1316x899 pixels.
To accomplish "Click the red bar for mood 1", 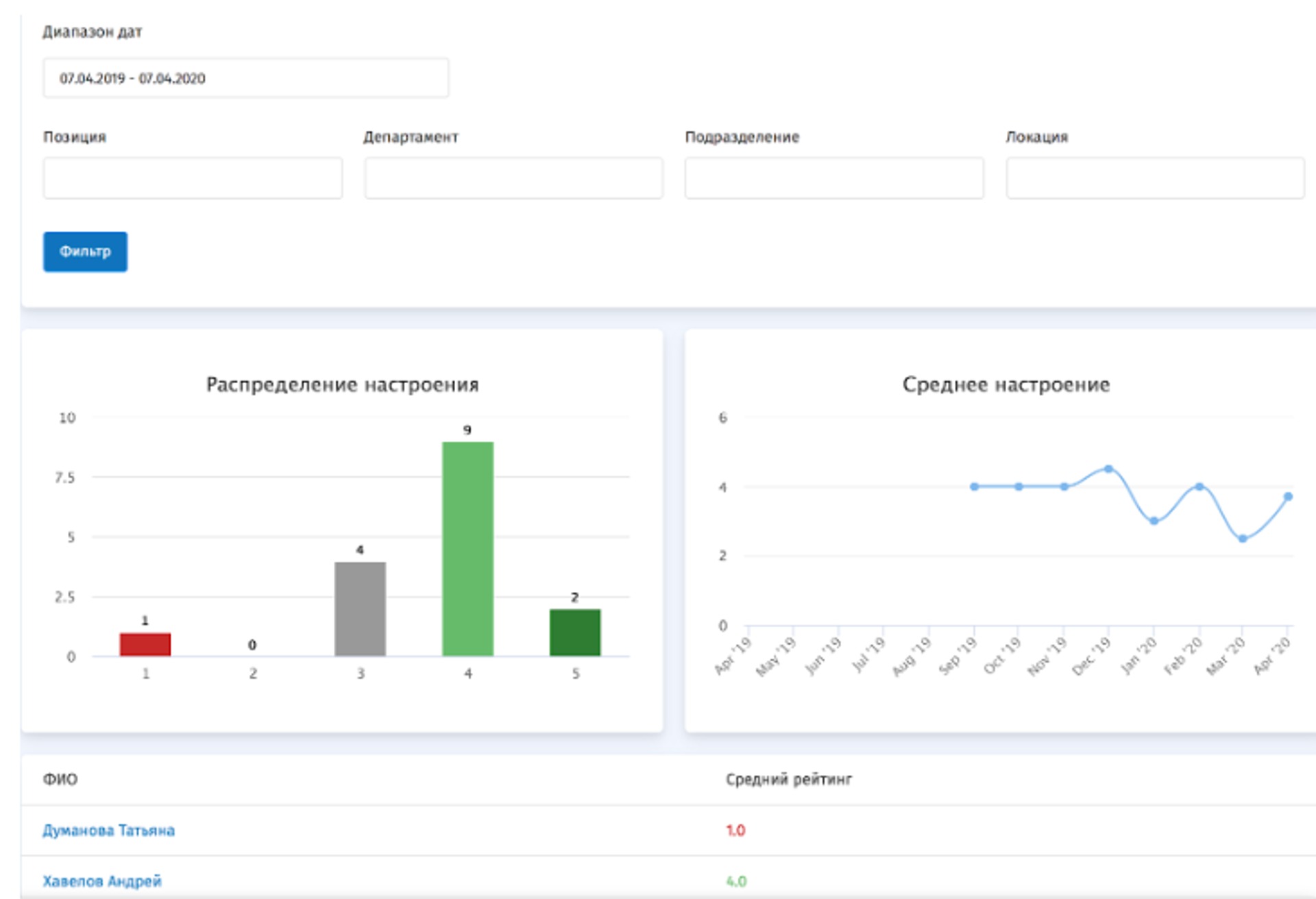I will (145, 644).
